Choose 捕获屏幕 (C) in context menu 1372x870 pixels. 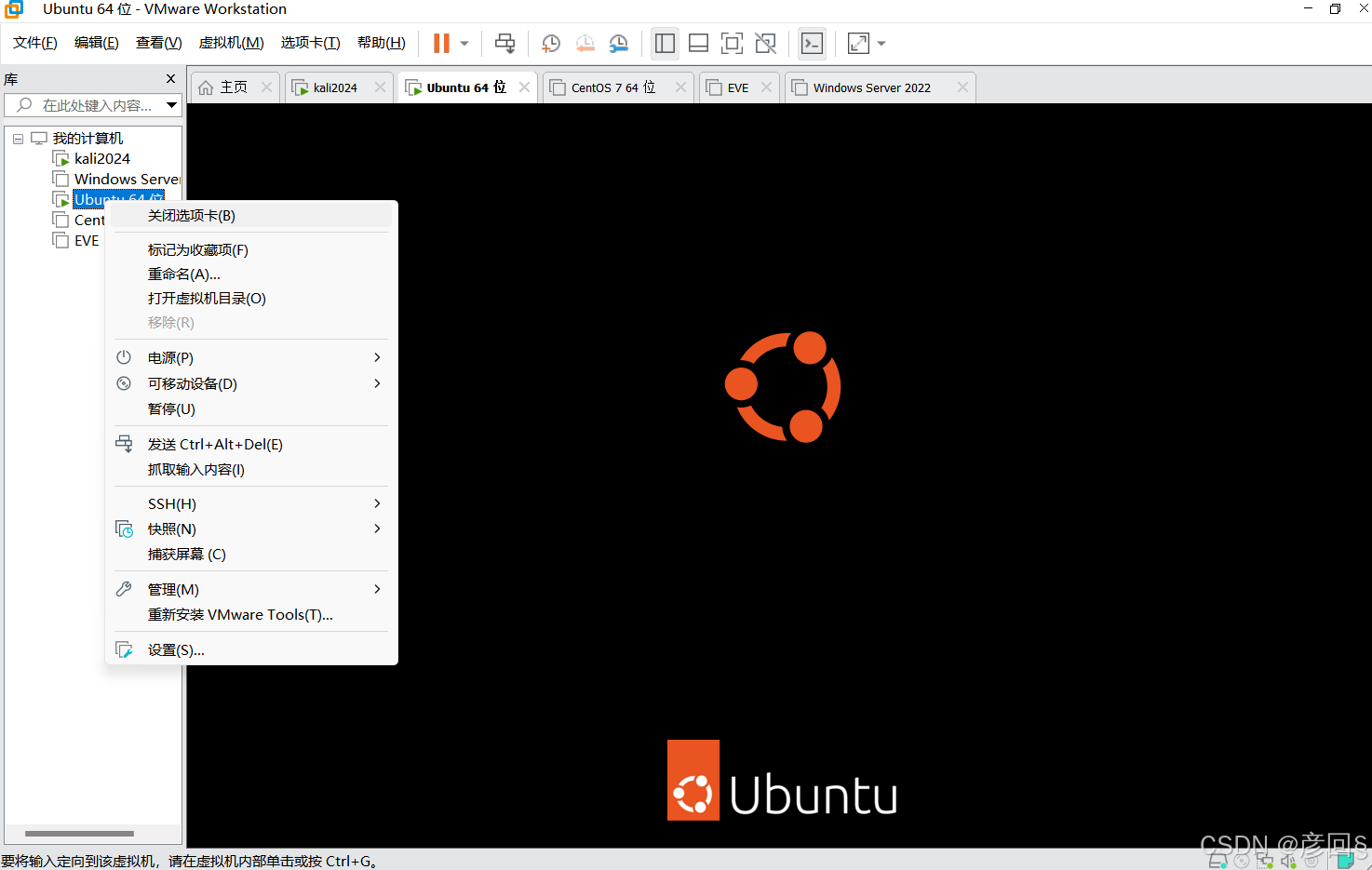coord(250,555)
